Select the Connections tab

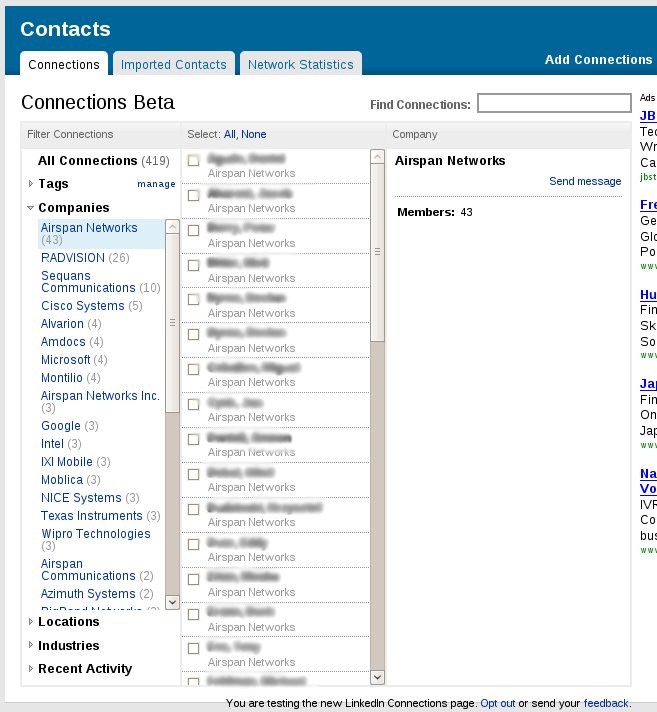click(64, 64)
